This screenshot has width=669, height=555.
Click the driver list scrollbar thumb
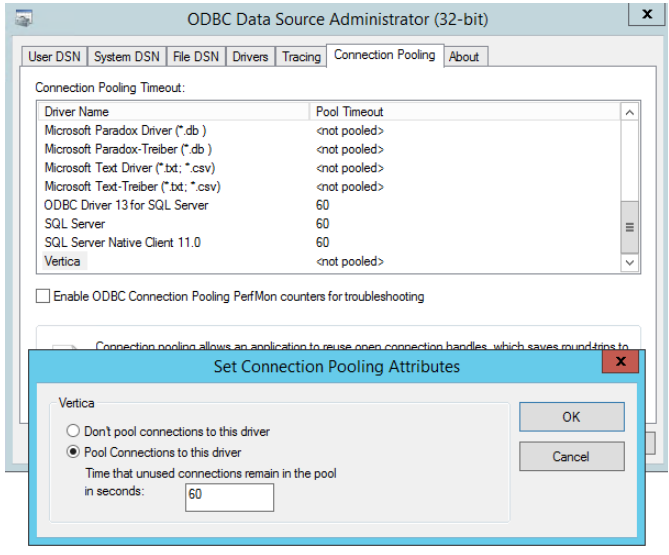[x=629, y=227]
